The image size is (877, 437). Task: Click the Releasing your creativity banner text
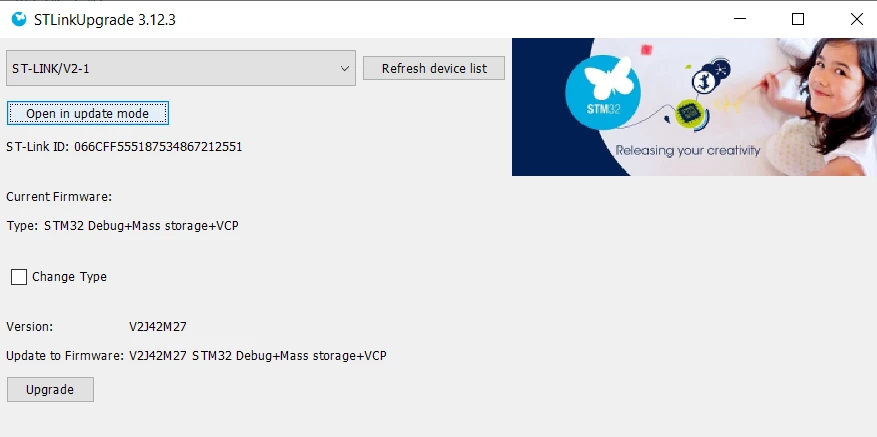click(688, 151)
